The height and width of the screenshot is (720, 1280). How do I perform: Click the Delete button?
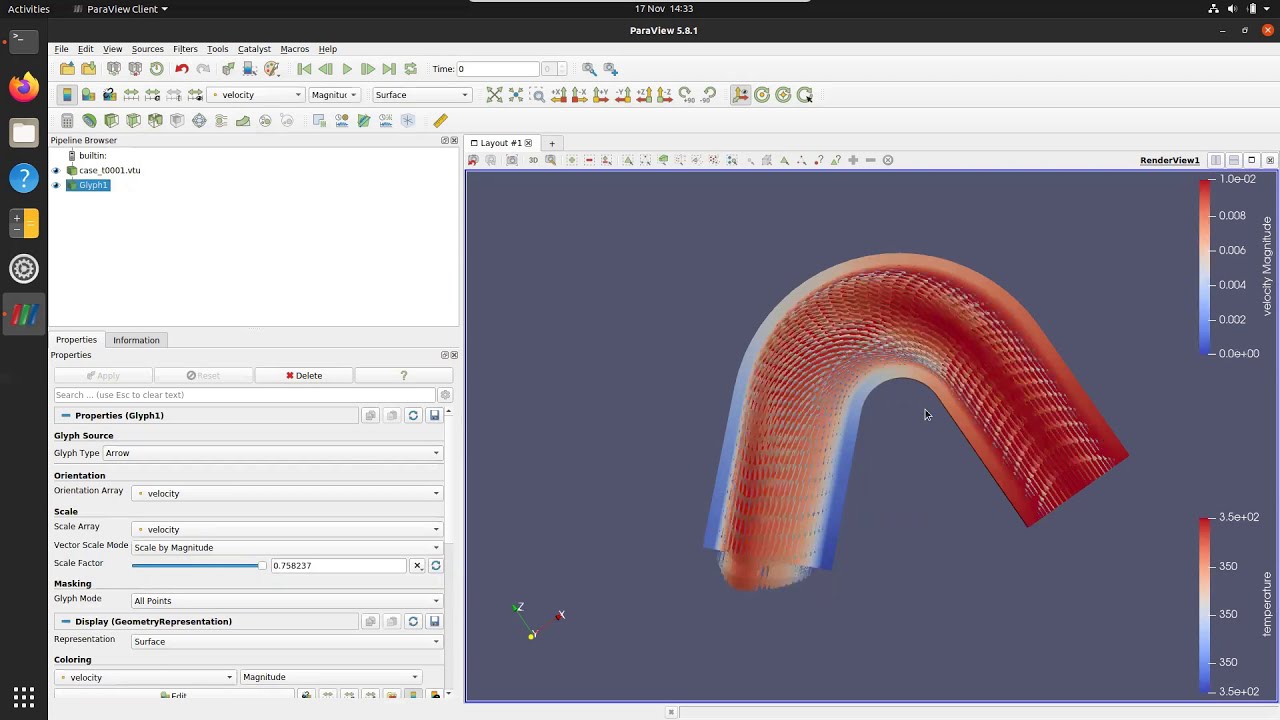303,376
